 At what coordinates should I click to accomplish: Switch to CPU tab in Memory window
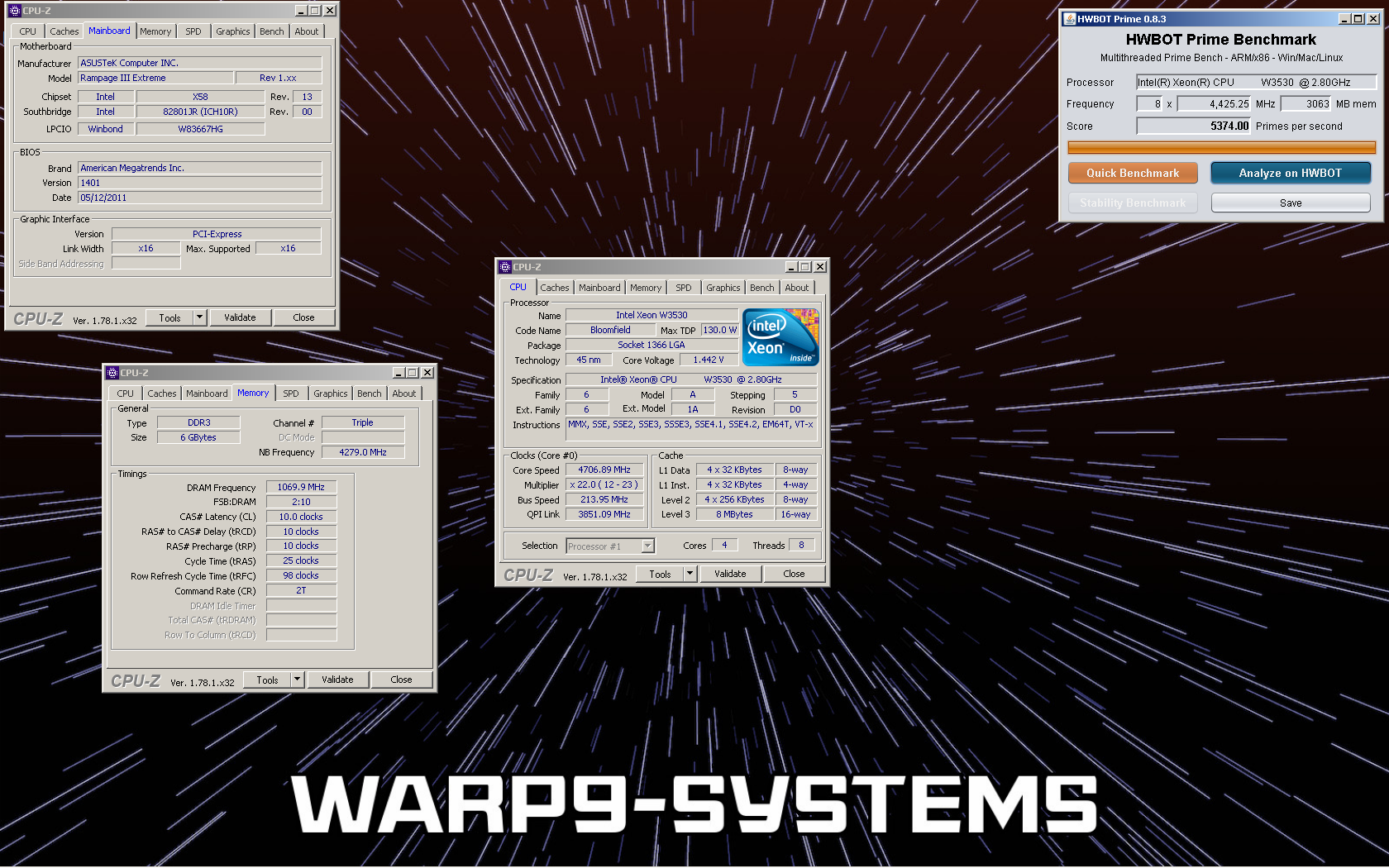(126, 393)
